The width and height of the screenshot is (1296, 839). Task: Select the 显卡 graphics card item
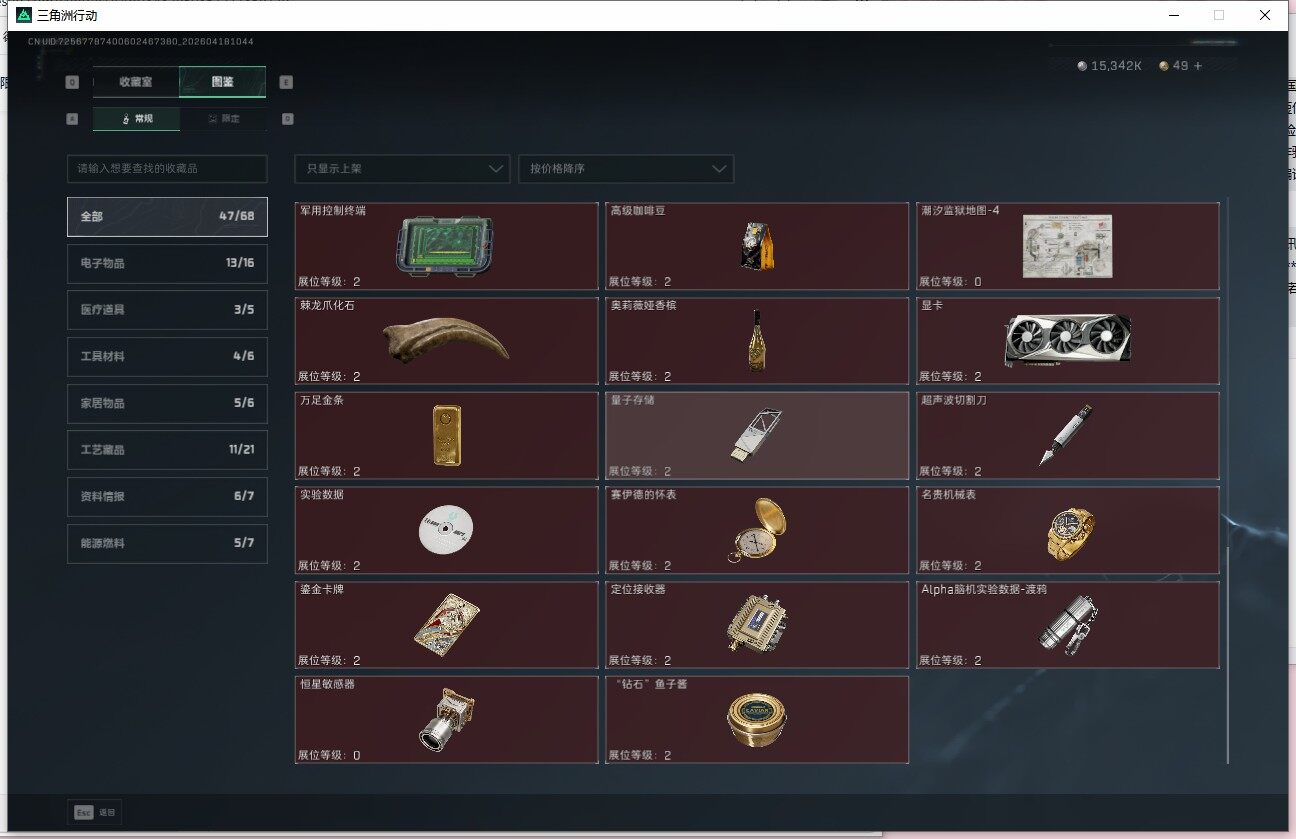coord(1068,341)
